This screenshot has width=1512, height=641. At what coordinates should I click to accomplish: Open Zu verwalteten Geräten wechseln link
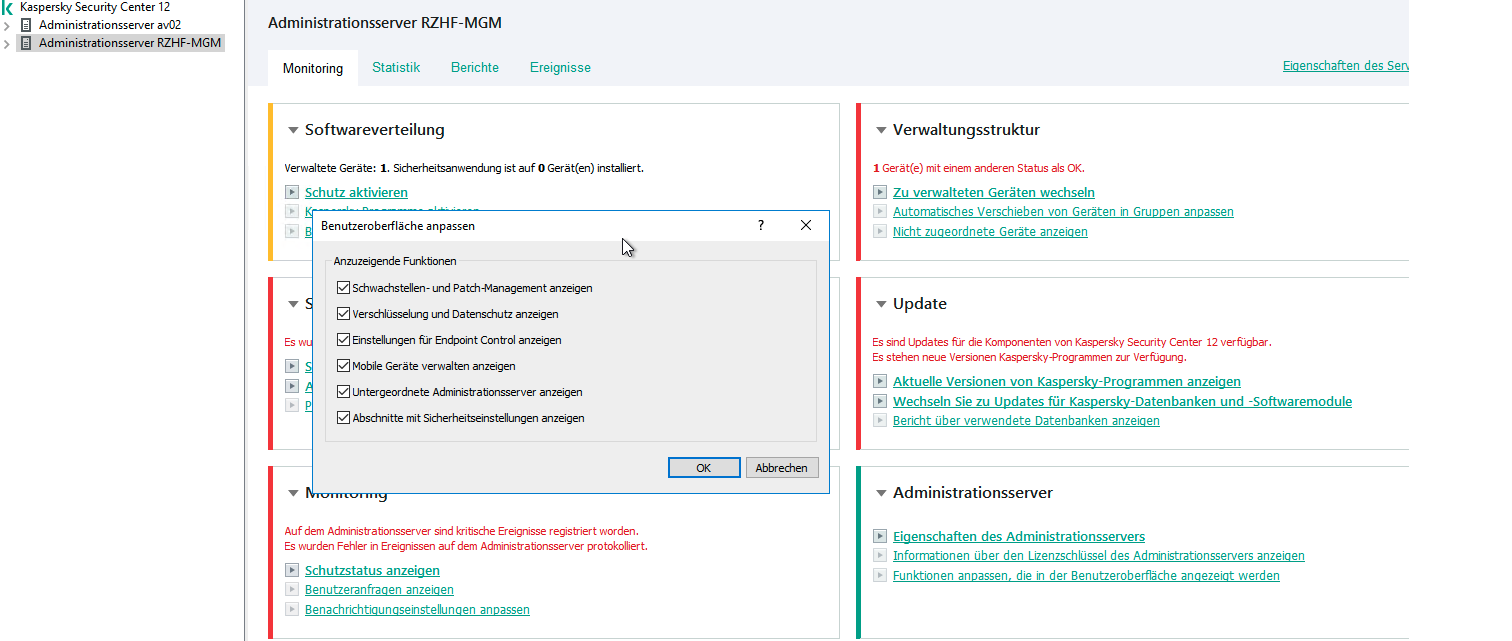pos(994,192)
